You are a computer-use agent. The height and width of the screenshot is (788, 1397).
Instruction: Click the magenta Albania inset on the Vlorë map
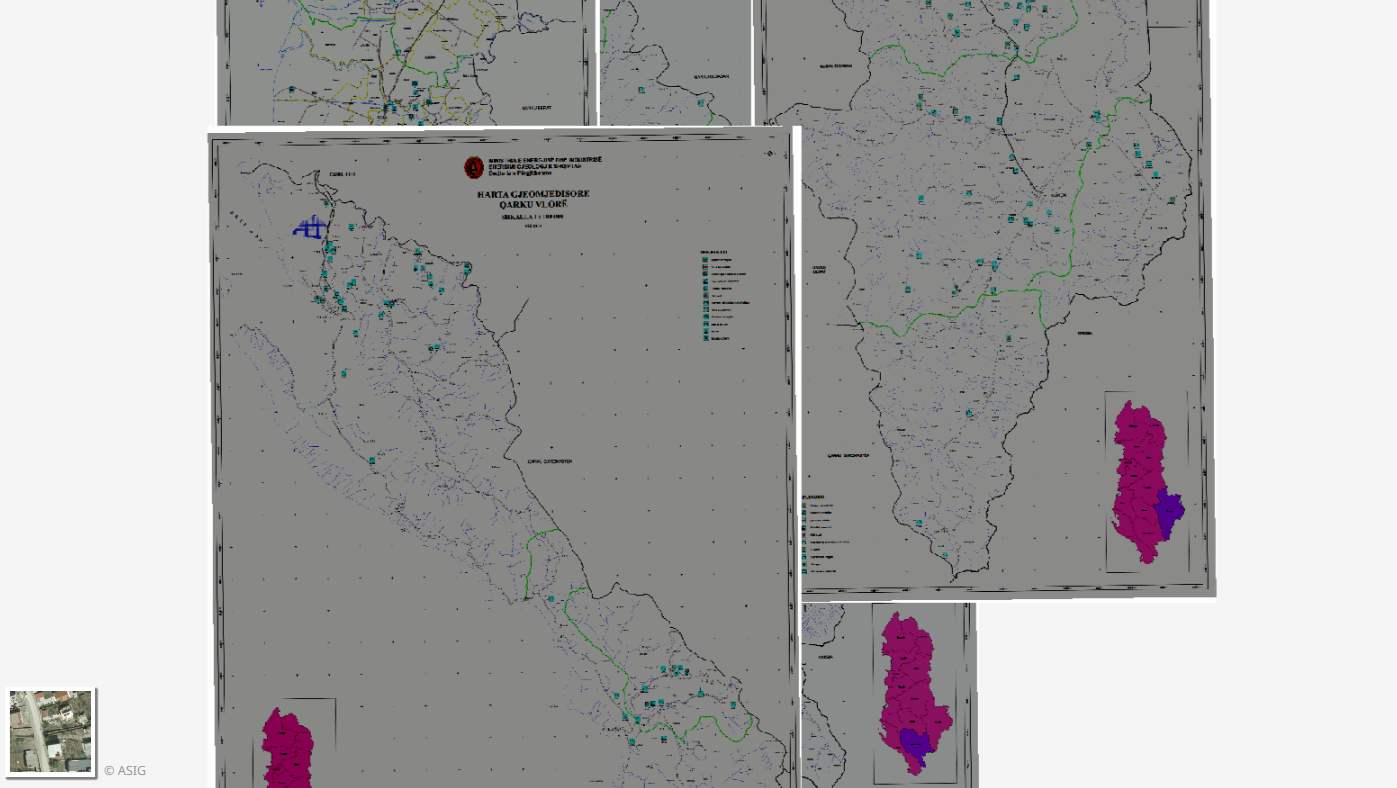pos(288,748)
